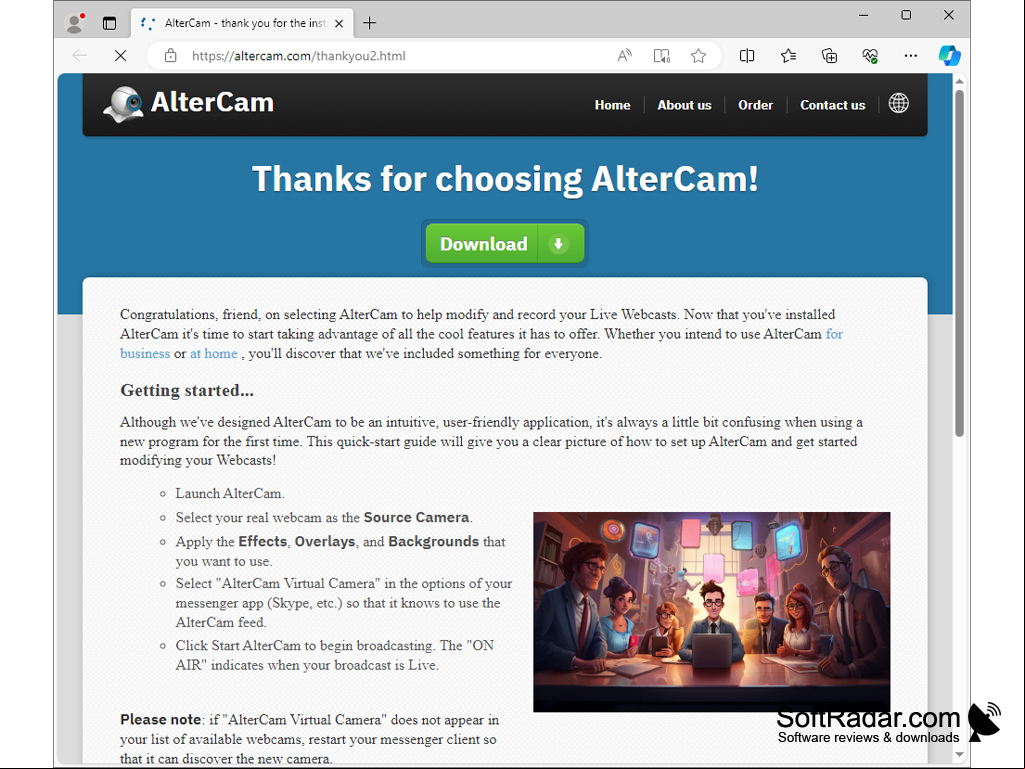
Task: Click the address bar URL
Action: pos(299,56)
